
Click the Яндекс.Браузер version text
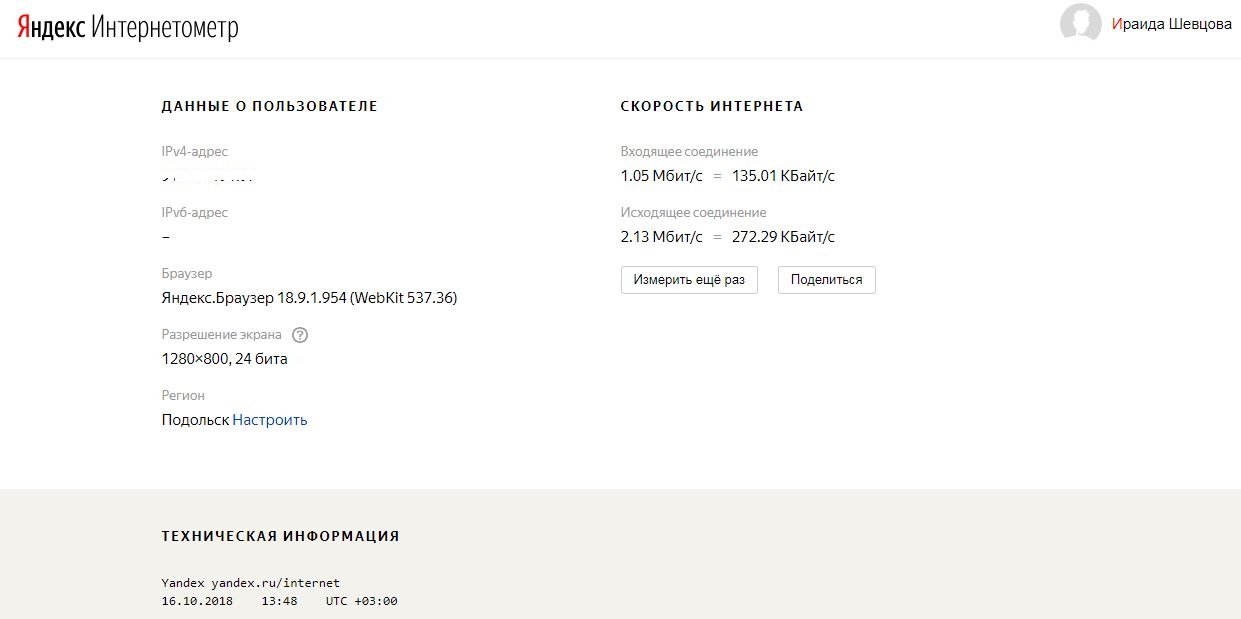pyautogui.click(x=309, y=298)
